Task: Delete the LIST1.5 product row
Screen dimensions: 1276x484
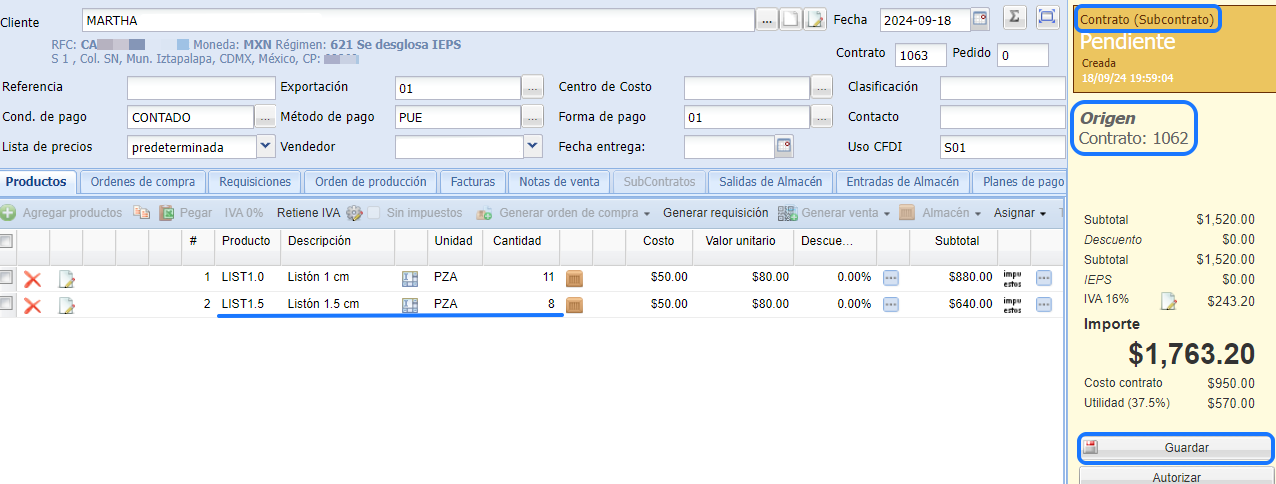Action: point(32,305)
